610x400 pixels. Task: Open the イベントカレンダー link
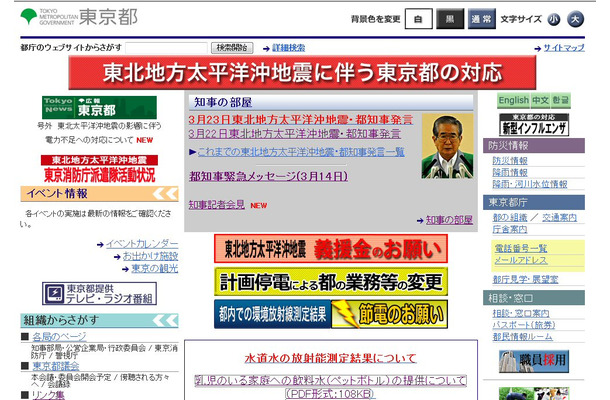(x=142, y=244)
